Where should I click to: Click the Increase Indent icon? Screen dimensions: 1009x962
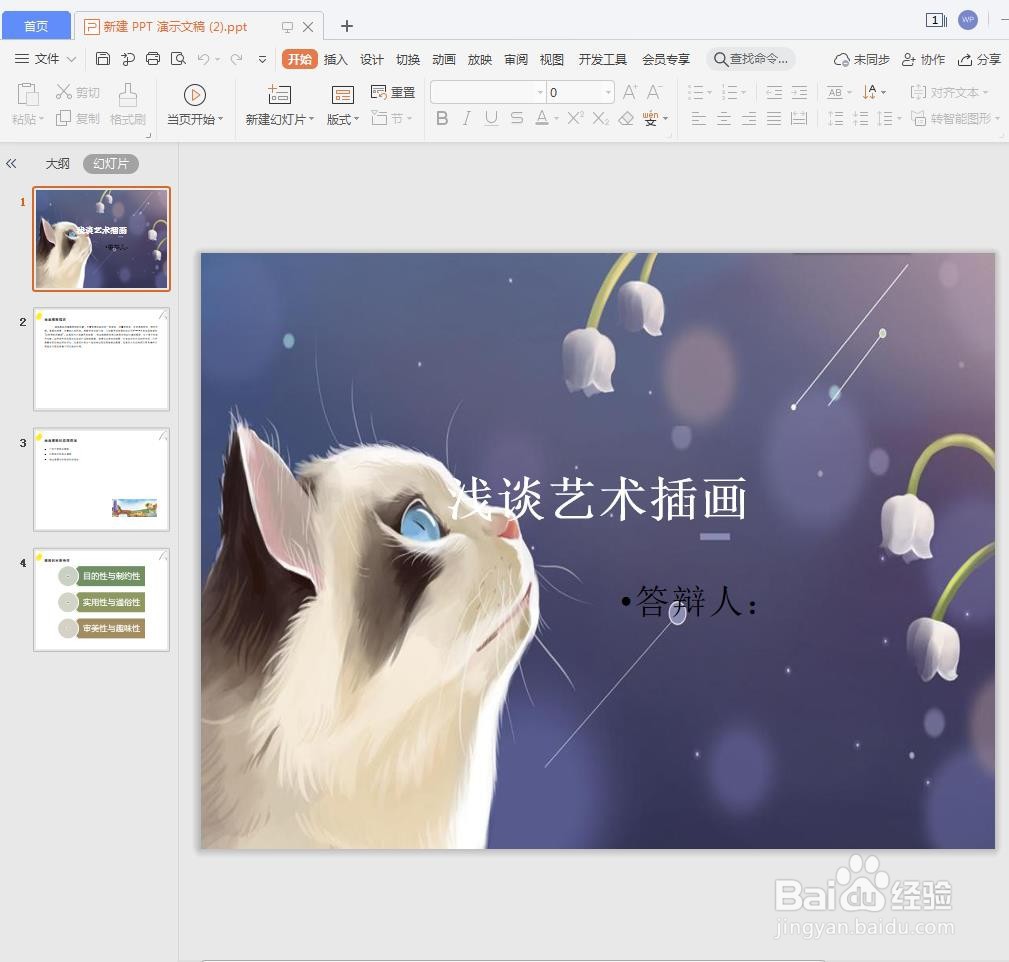pyautogui.click(x=799, y=92)
